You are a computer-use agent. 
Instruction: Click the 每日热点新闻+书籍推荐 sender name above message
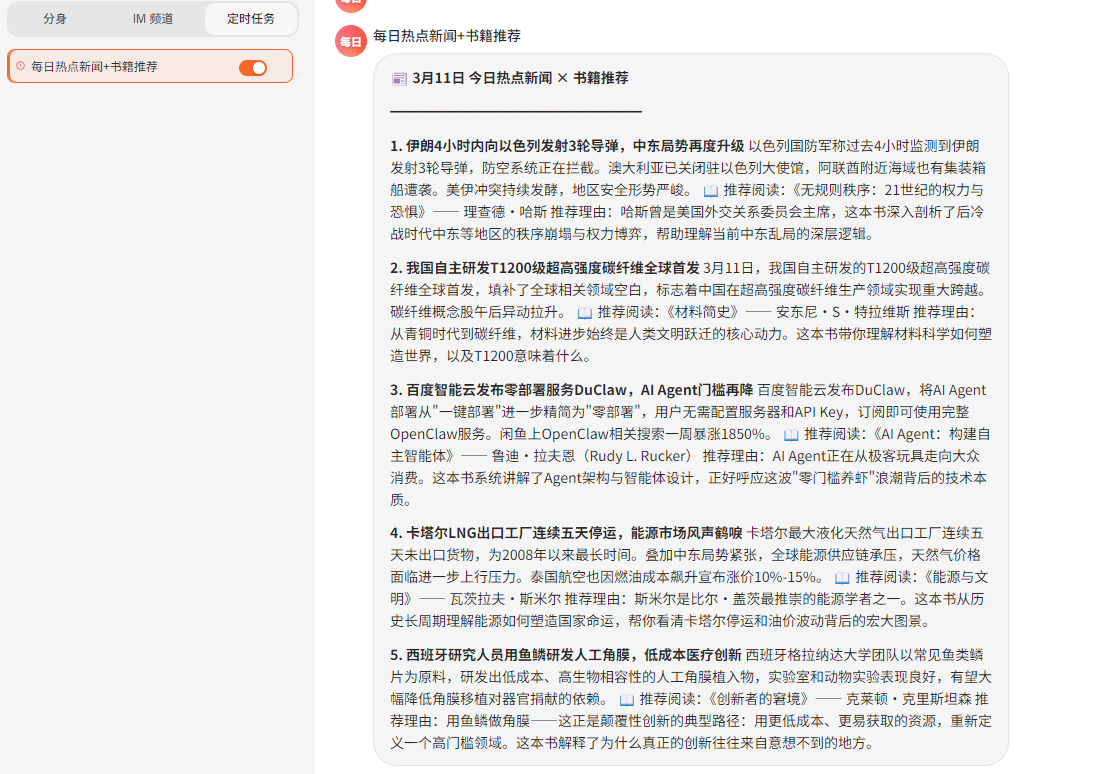[446, 36]
